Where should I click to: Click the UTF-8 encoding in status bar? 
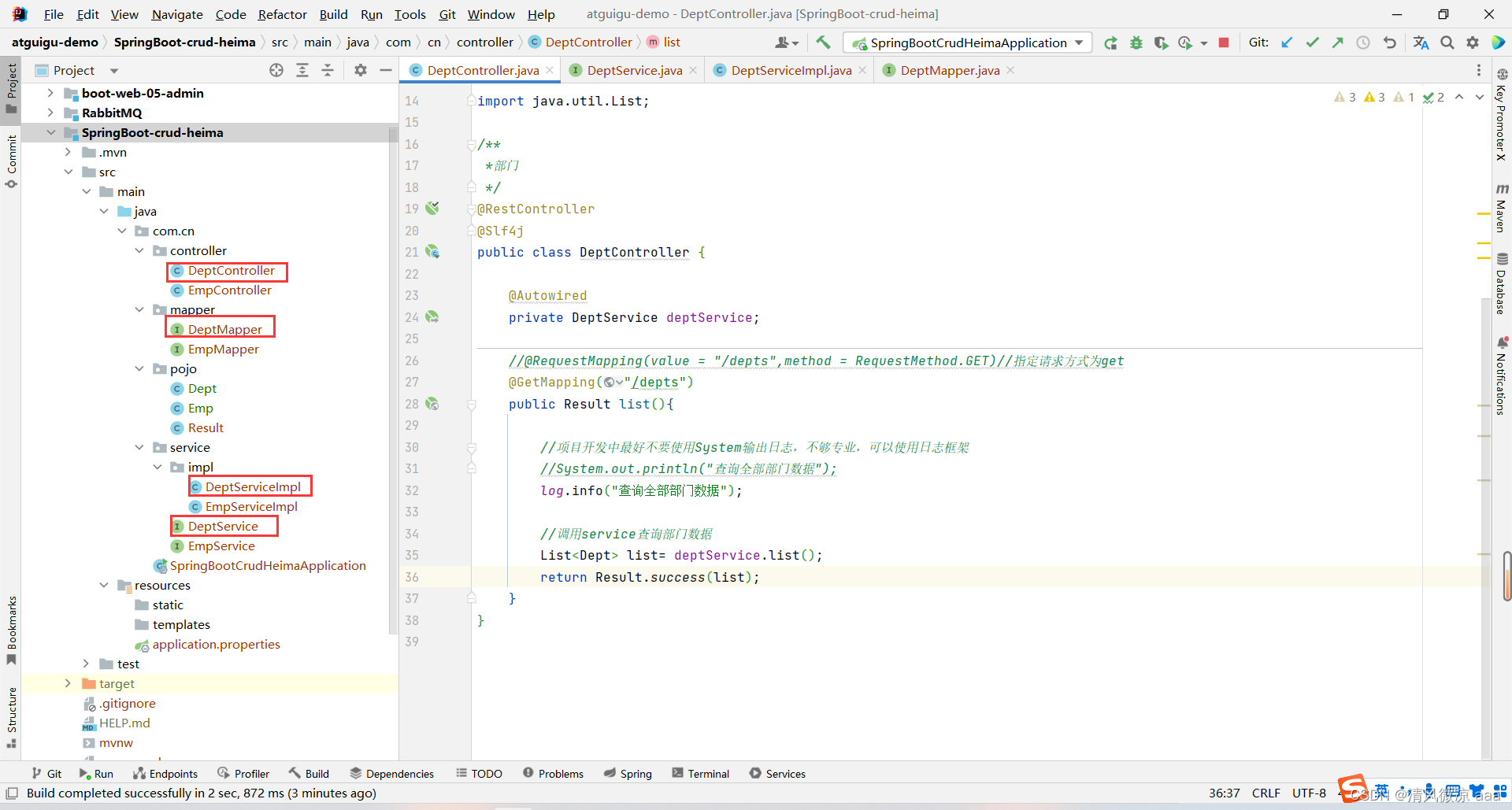click(1309, 793)
